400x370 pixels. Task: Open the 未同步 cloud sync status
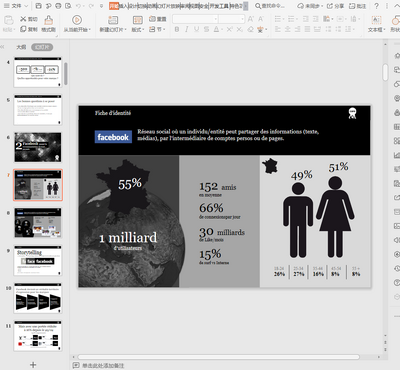(x=310, y=6)
